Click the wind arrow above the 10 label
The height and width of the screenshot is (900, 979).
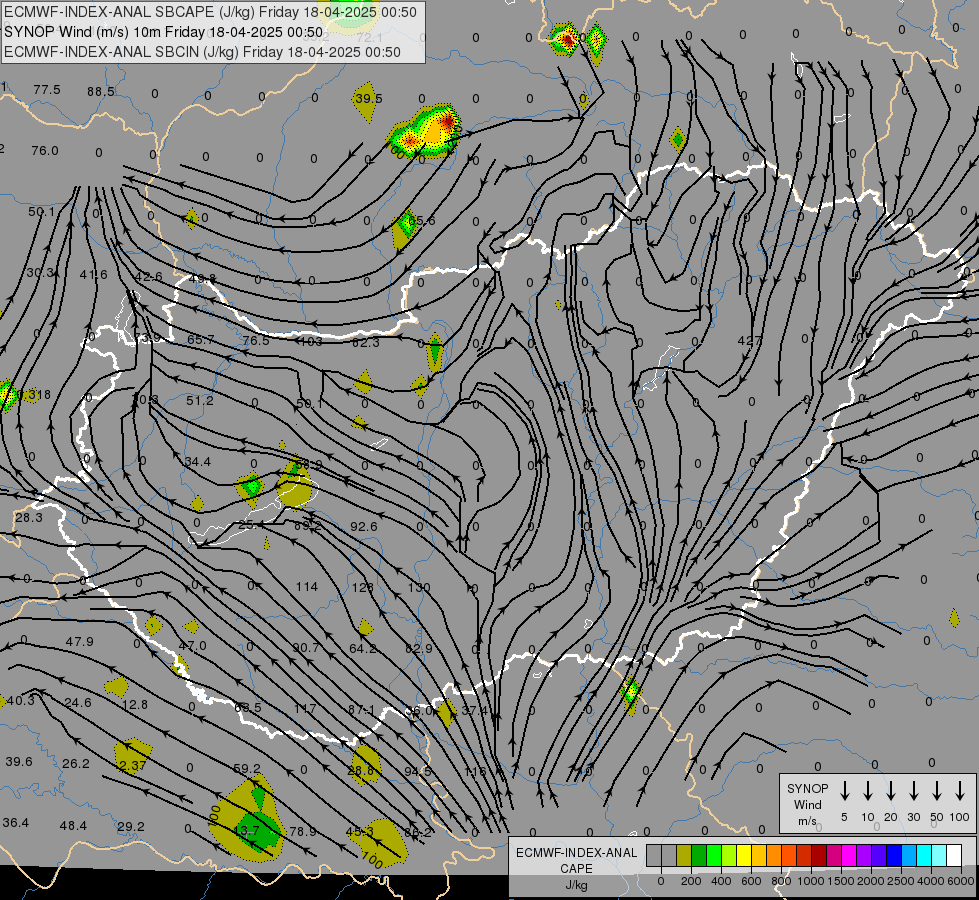click(868, 791)
